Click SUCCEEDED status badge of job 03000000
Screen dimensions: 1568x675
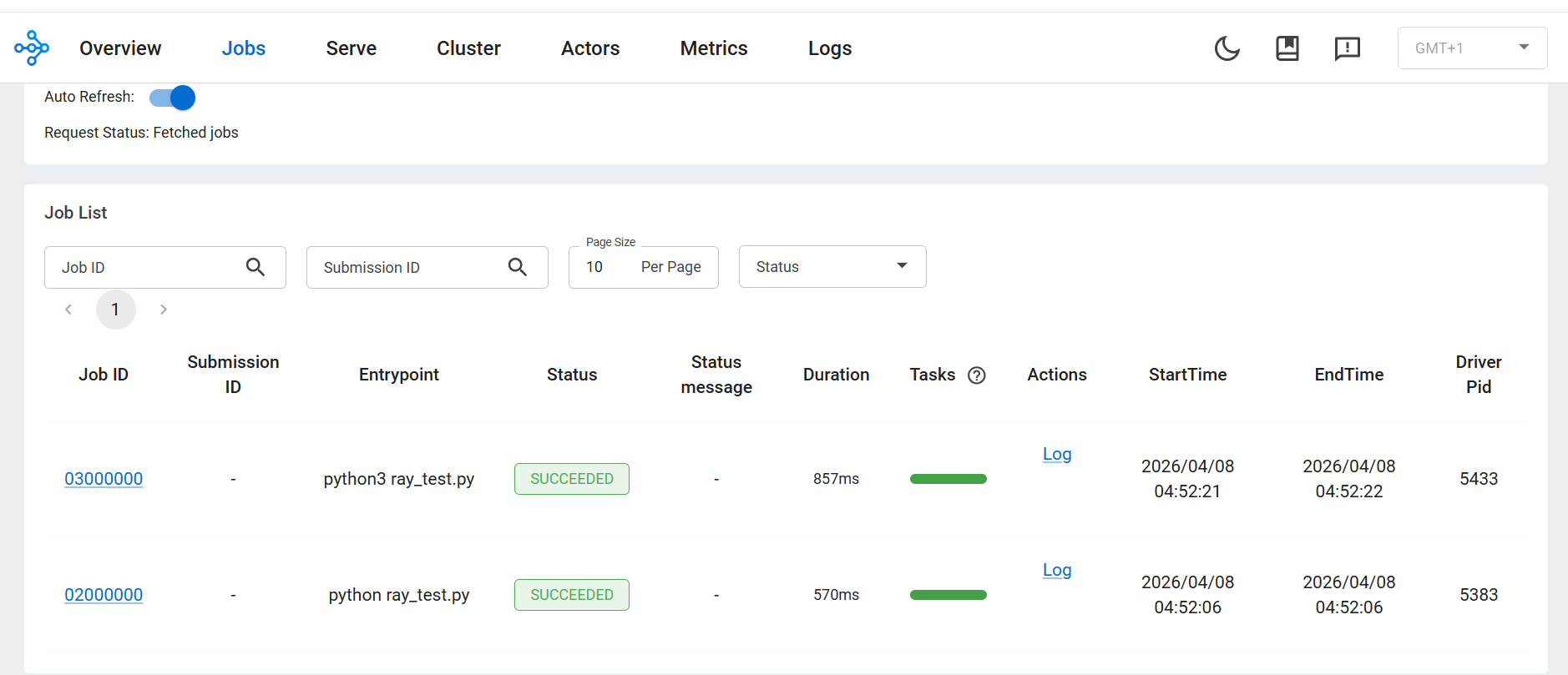coord(572,479)
